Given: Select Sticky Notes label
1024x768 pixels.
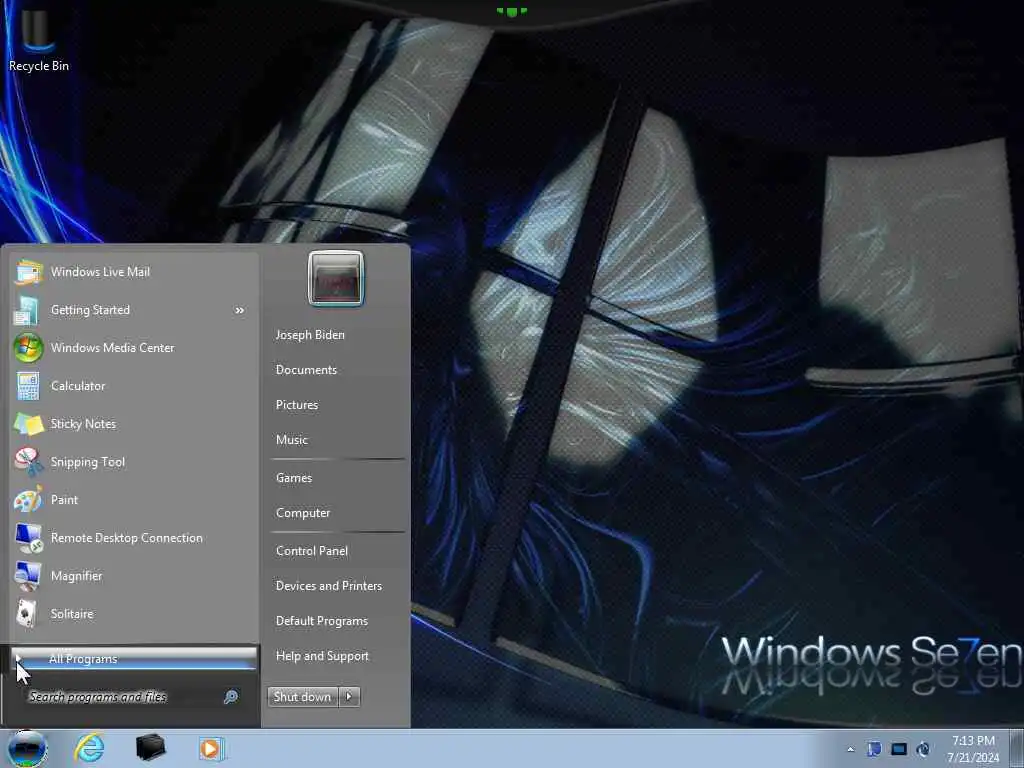Looking at the screenshot, I should (84, 424).
